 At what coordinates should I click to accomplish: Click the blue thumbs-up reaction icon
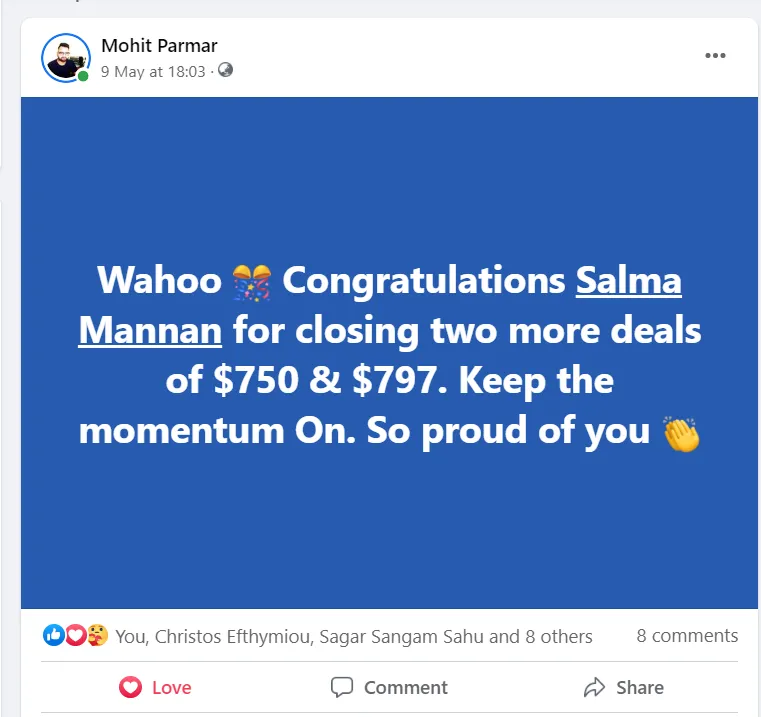pos(53,635)
